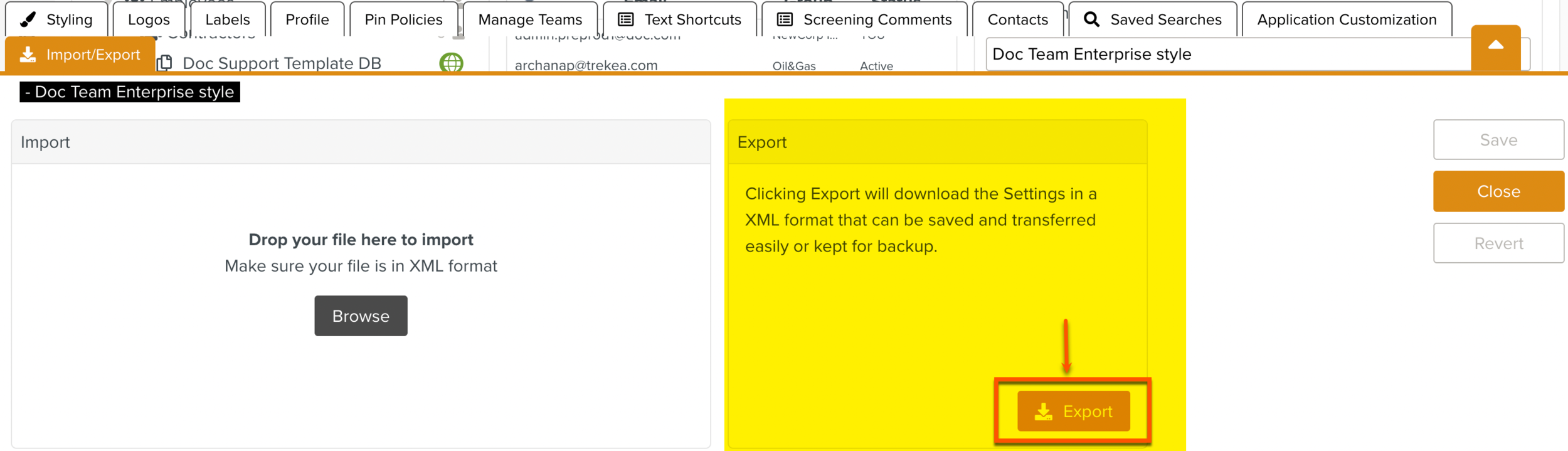Open the Text Shortcuts tab

[680, 19]
